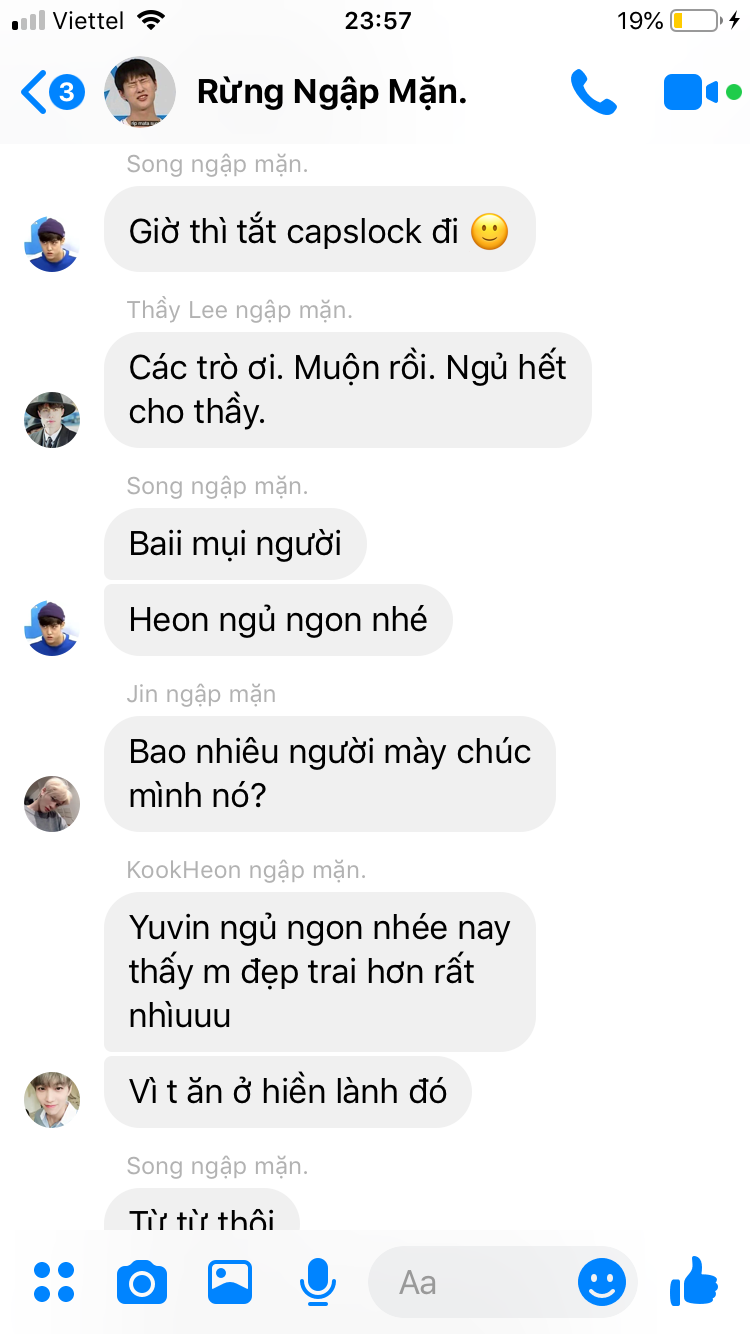
Task: Select the message Heon ngủ ngon nhé
Action: (x=278, y=620)
